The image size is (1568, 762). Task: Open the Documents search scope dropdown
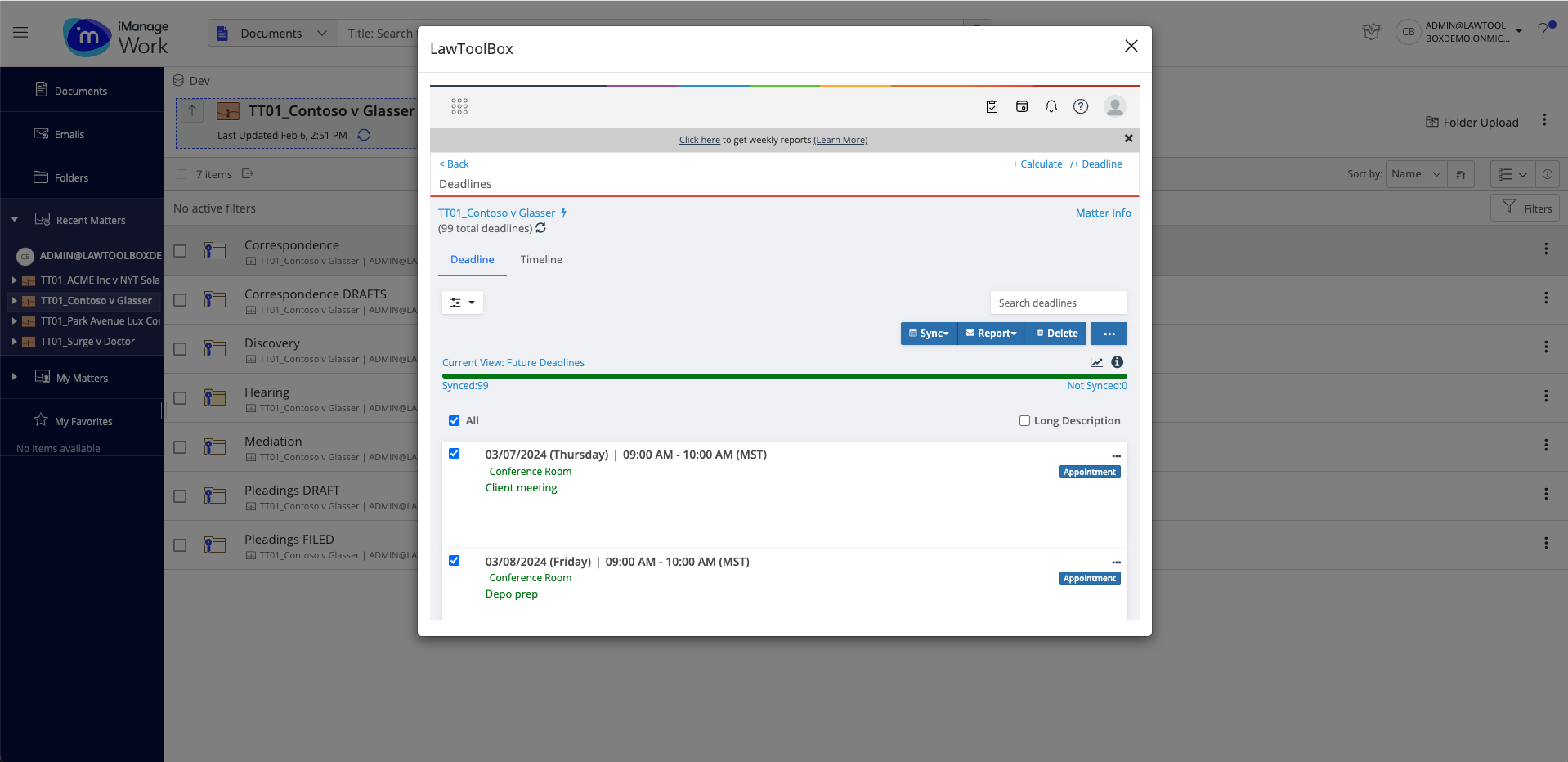(x=272, y=34)
